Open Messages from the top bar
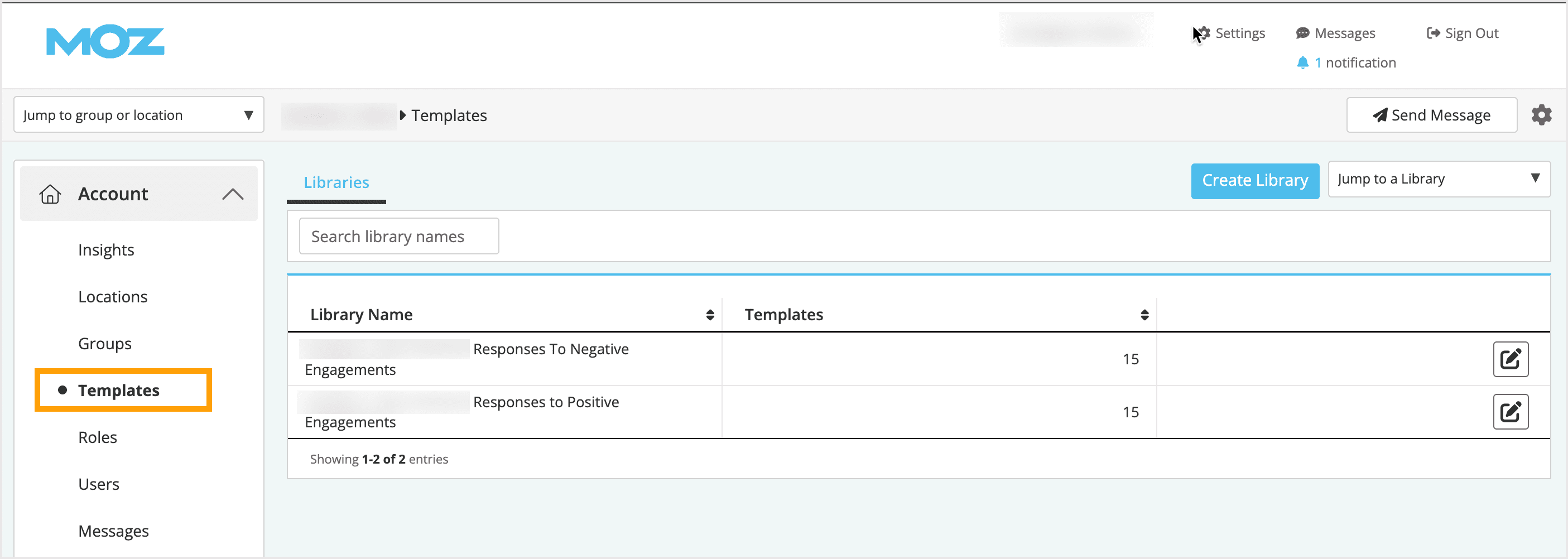Screen dimensions: 1568x559 (x=1336, y=33)
